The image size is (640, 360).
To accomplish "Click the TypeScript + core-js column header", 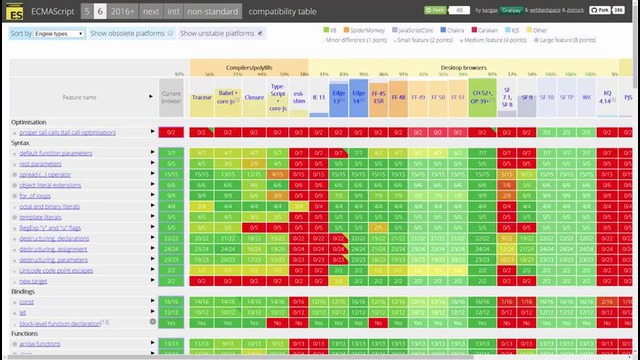I will coord(278,97).
